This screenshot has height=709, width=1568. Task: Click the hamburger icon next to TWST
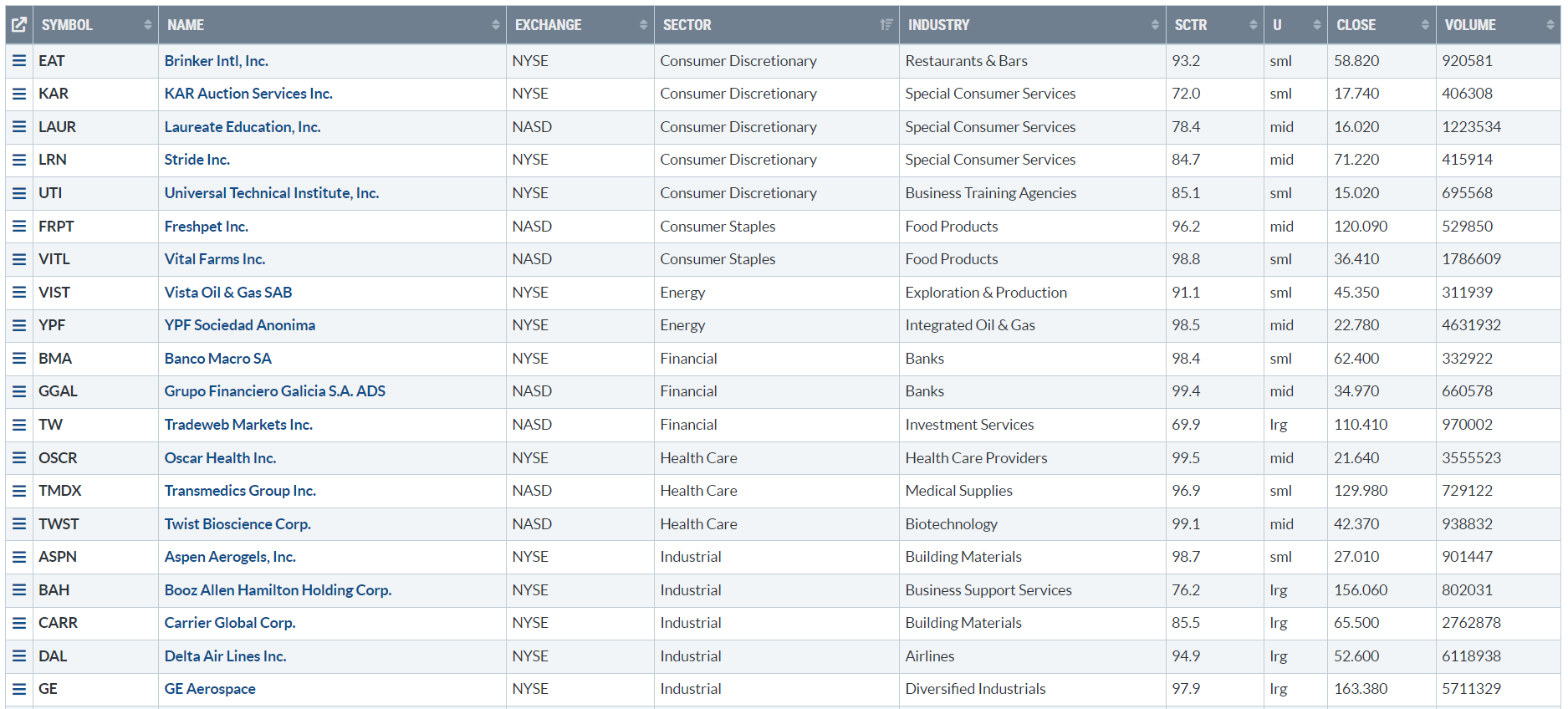point(19,524)
